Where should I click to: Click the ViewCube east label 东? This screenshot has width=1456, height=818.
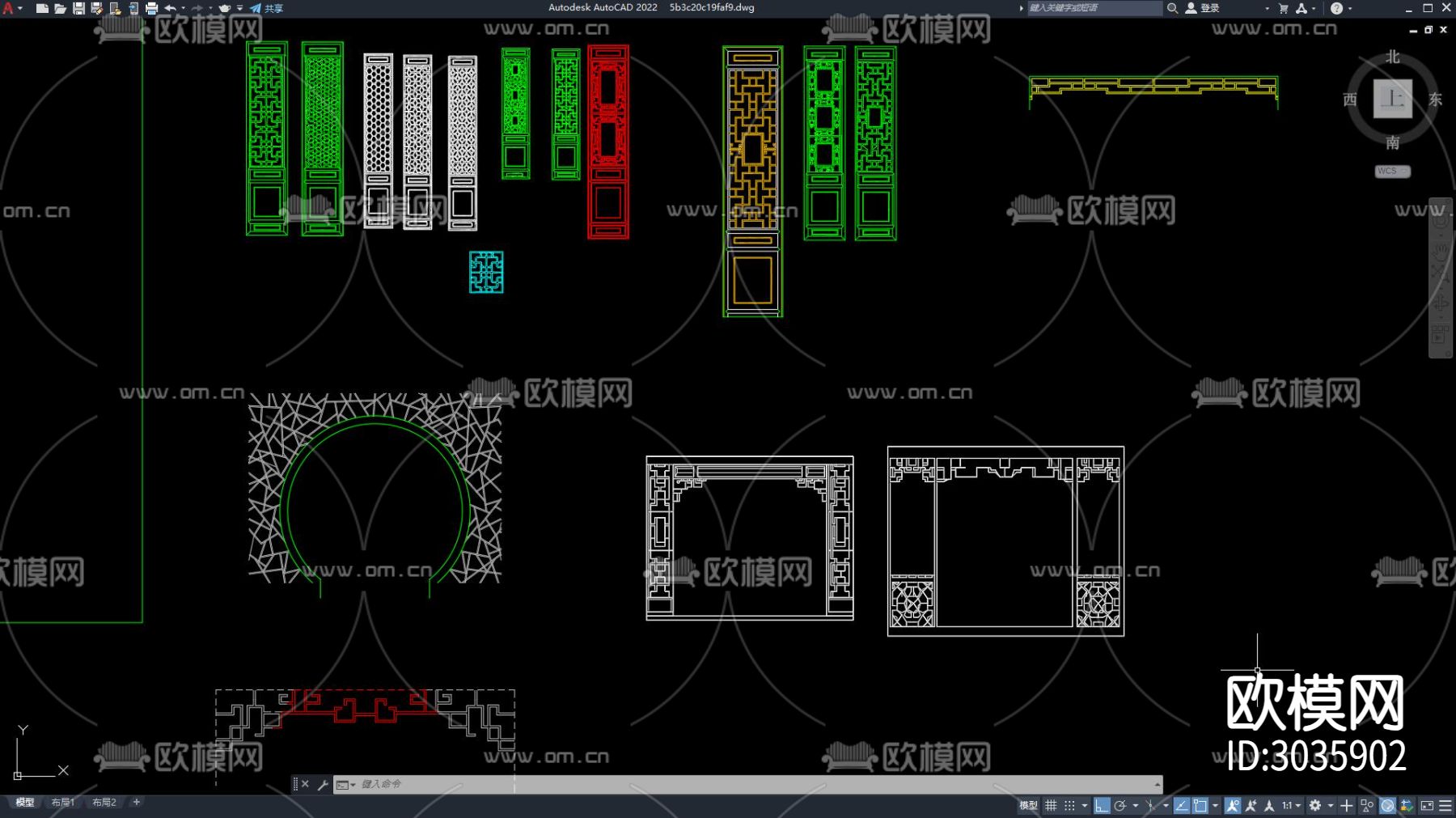coord(1435,99)
